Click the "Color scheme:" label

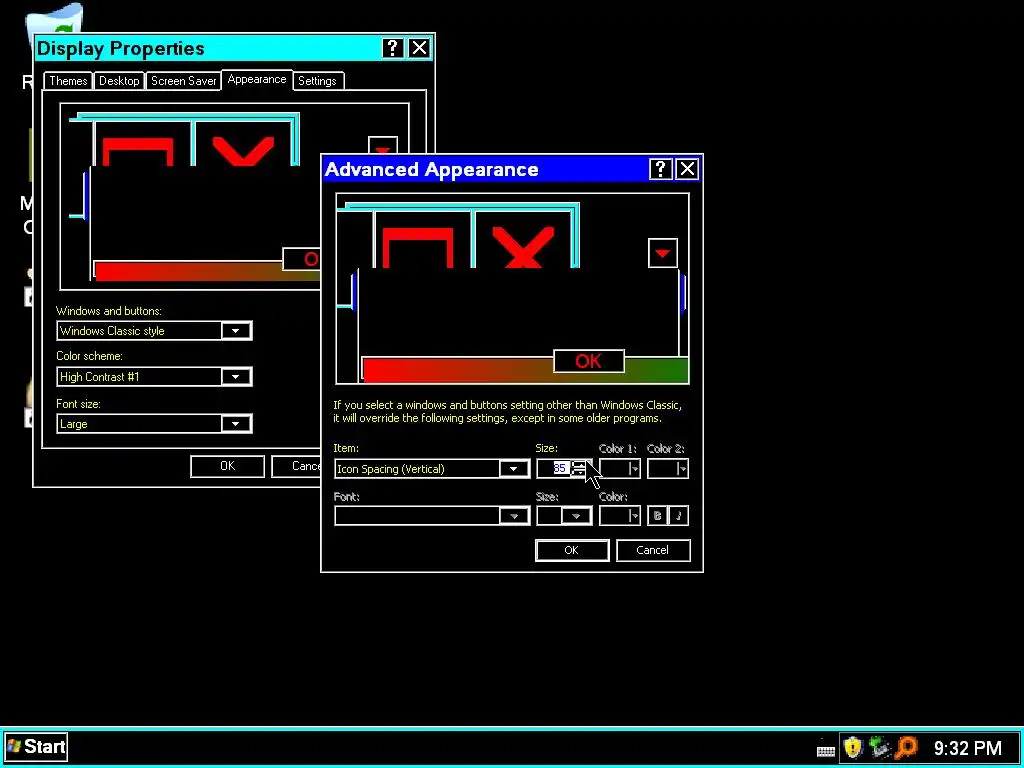pos(89,356)
